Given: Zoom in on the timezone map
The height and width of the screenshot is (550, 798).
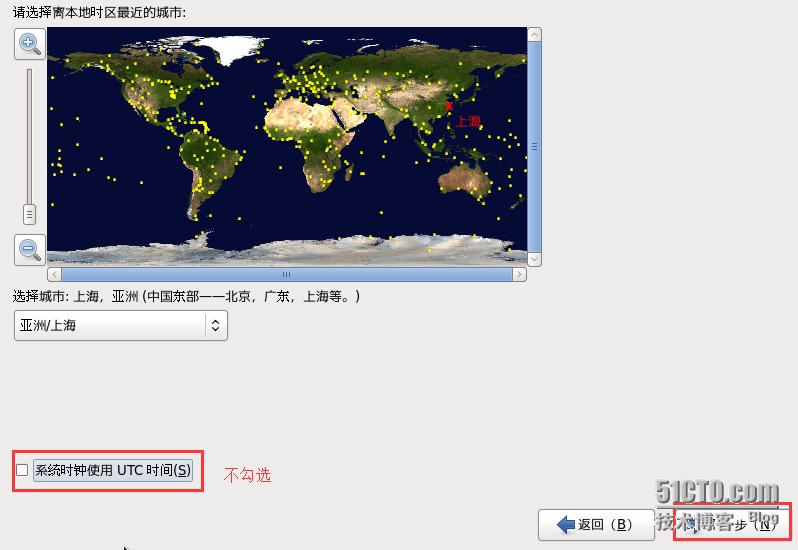Looking at the screenshot, I should tap(30, 44).
